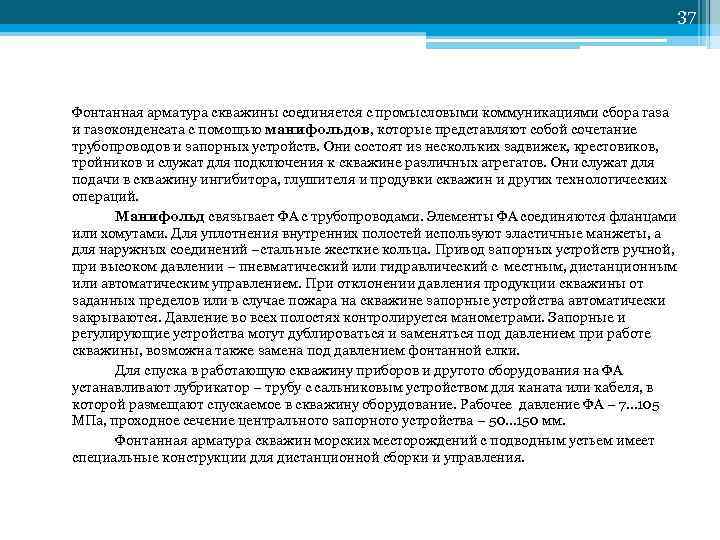
Task: Click the line beginning "тройников и служат для подключения"
Action: click(x=363, y=163)
